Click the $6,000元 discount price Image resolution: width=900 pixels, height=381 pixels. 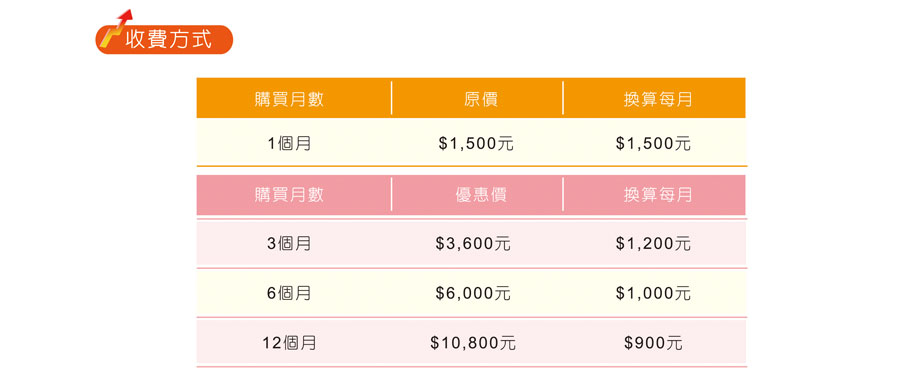coord(474,293)
